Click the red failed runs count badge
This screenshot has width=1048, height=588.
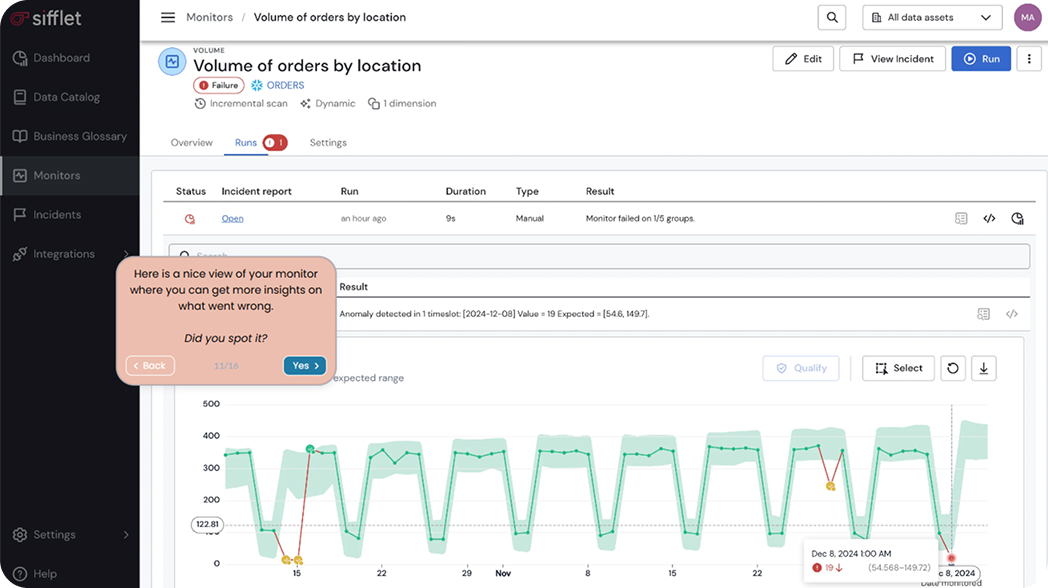point(275,142)
